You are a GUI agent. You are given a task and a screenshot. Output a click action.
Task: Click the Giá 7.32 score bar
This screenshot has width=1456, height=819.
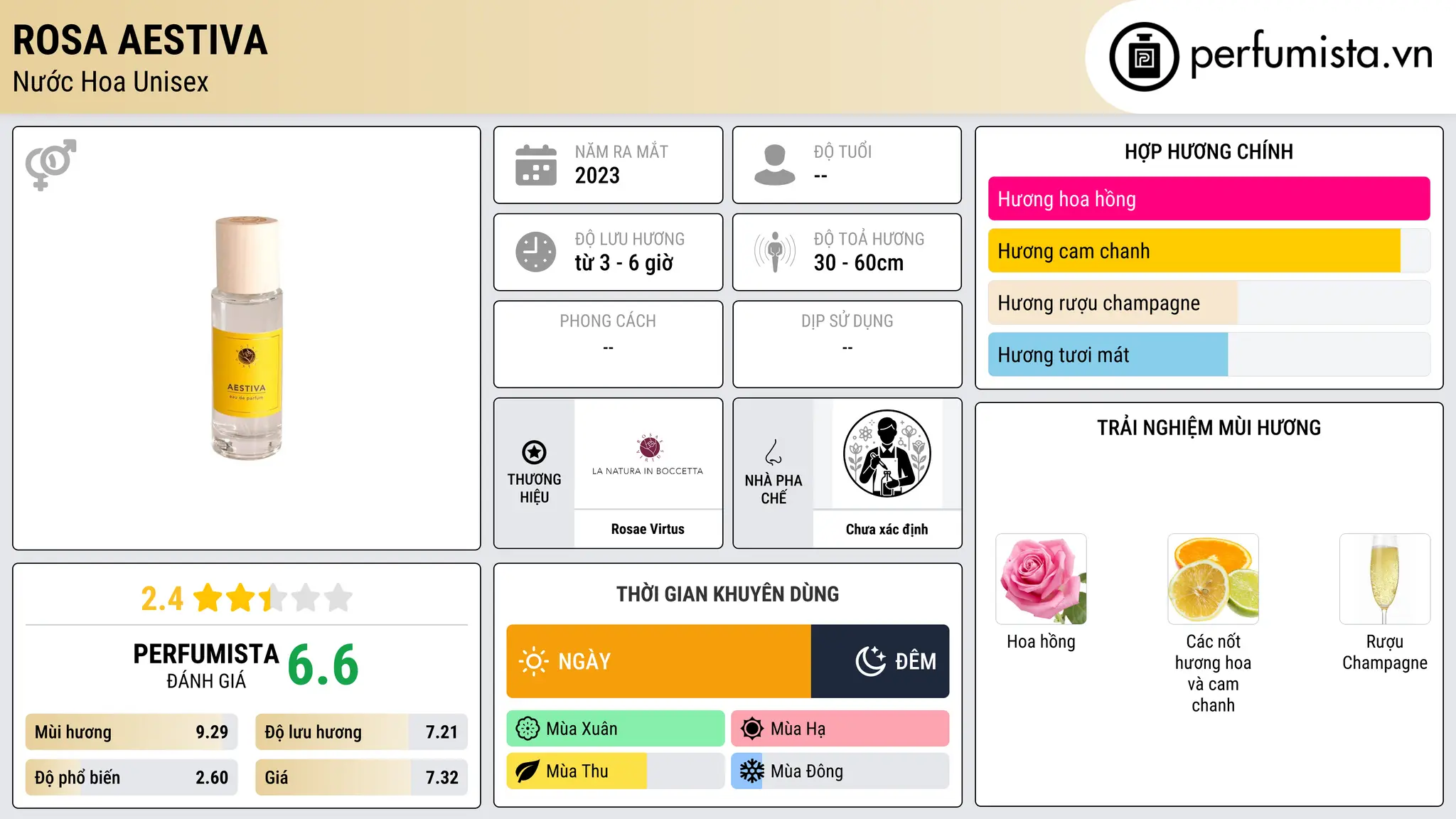361,777
